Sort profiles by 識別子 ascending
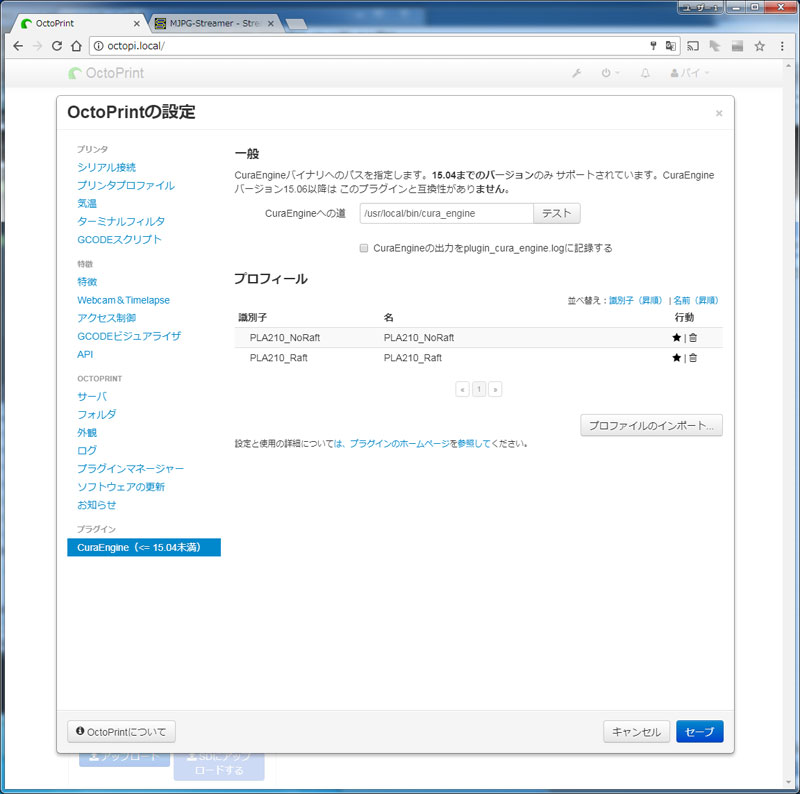Image resolution: width=800 pixels, height=794 pixels. [635, 300]
